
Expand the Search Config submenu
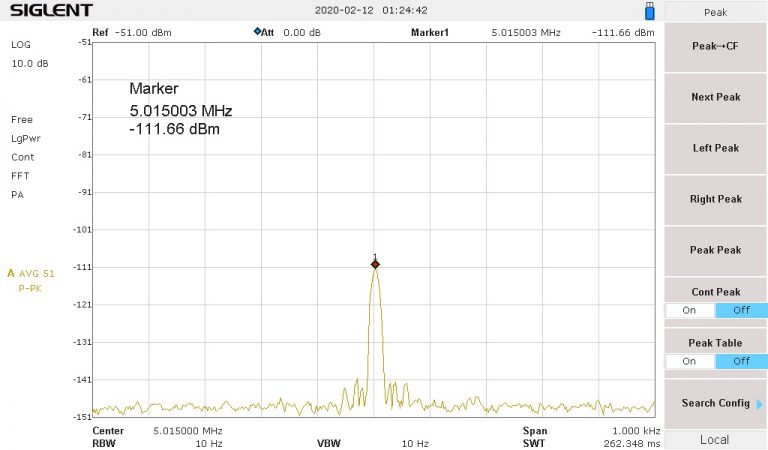[716, 403]
